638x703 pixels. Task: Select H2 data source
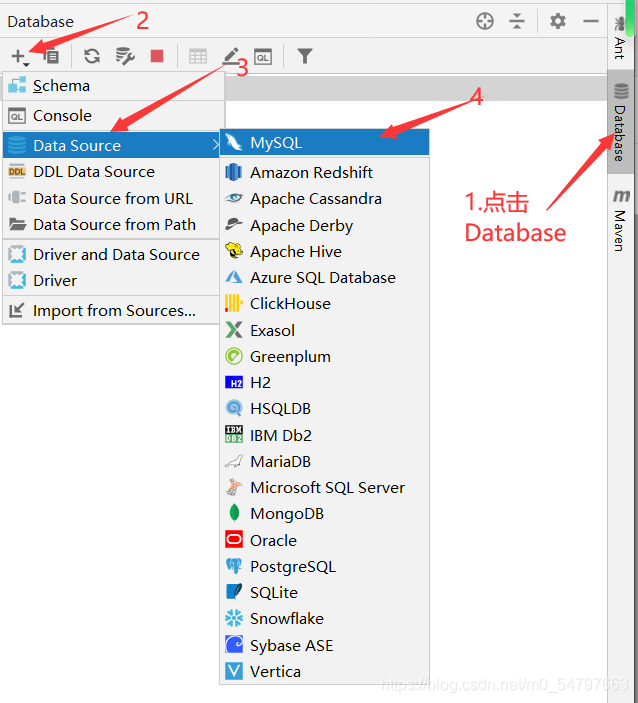325,382
